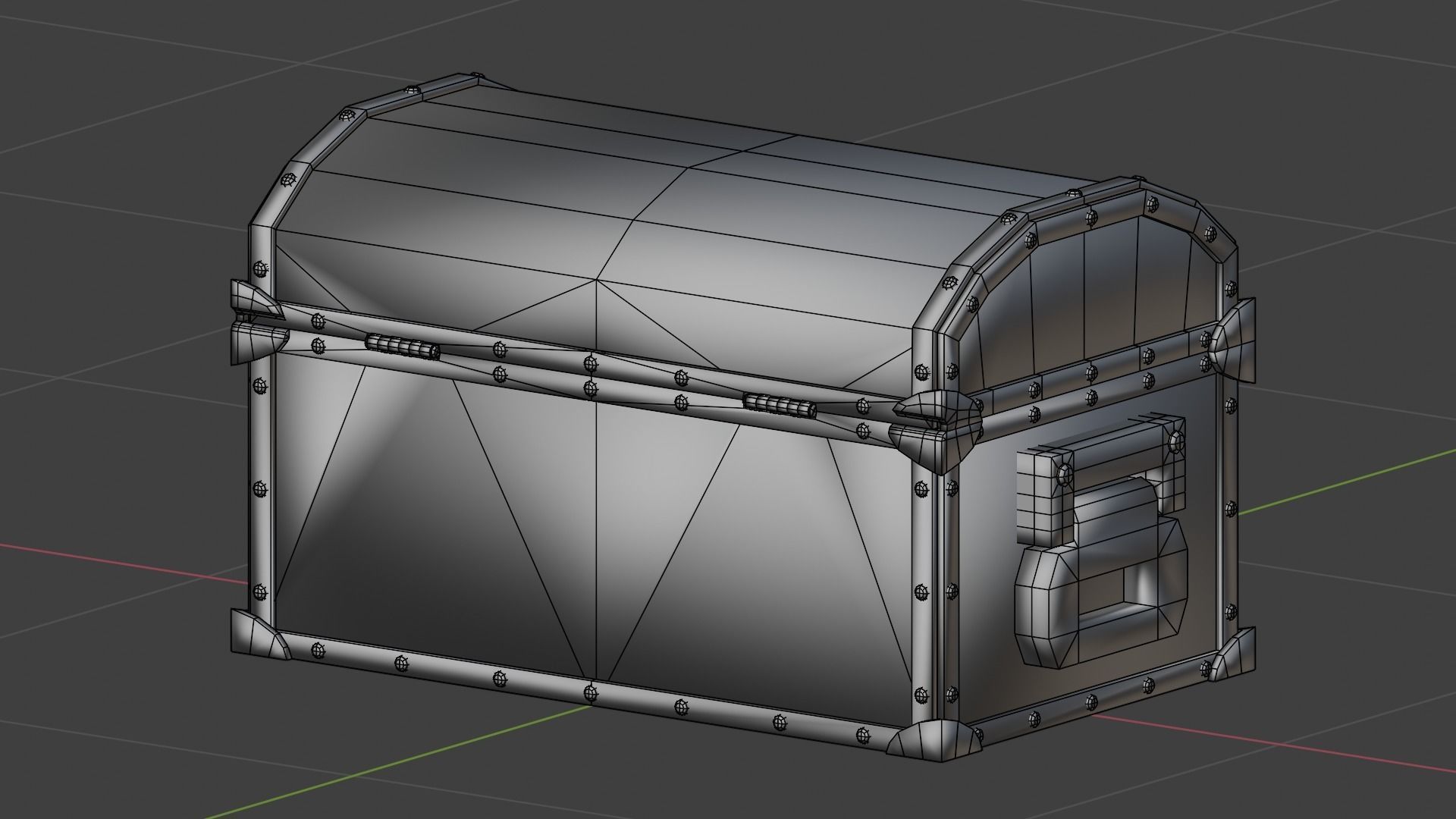Select the left hinge on the chest's band
Image resolution: width=1456 pixels, height=819 pixels.
[402, 347]
